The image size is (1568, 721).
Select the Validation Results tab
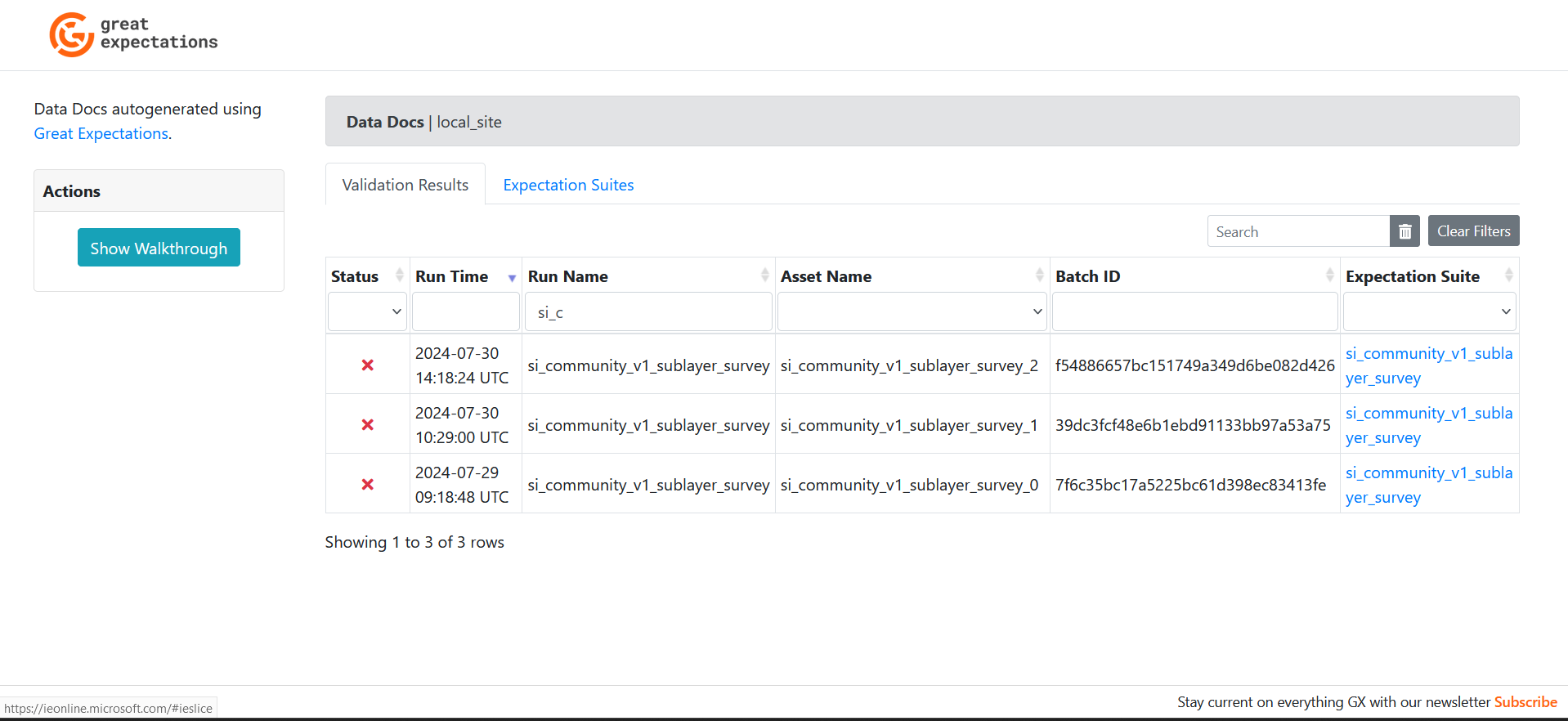pos(405,185)
